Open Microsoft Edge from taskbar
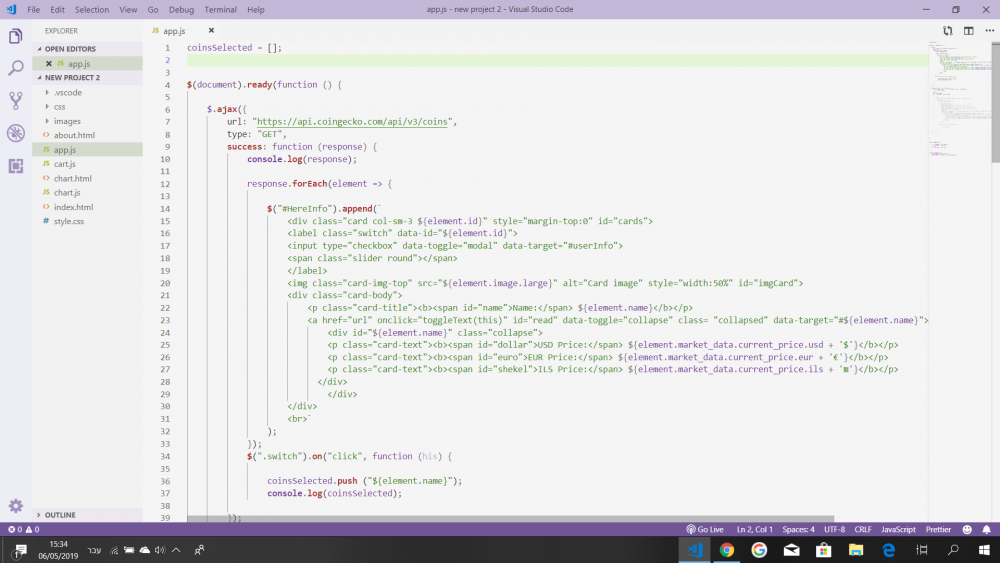This screenshot has width=1000, height=563. pos(888,550)
